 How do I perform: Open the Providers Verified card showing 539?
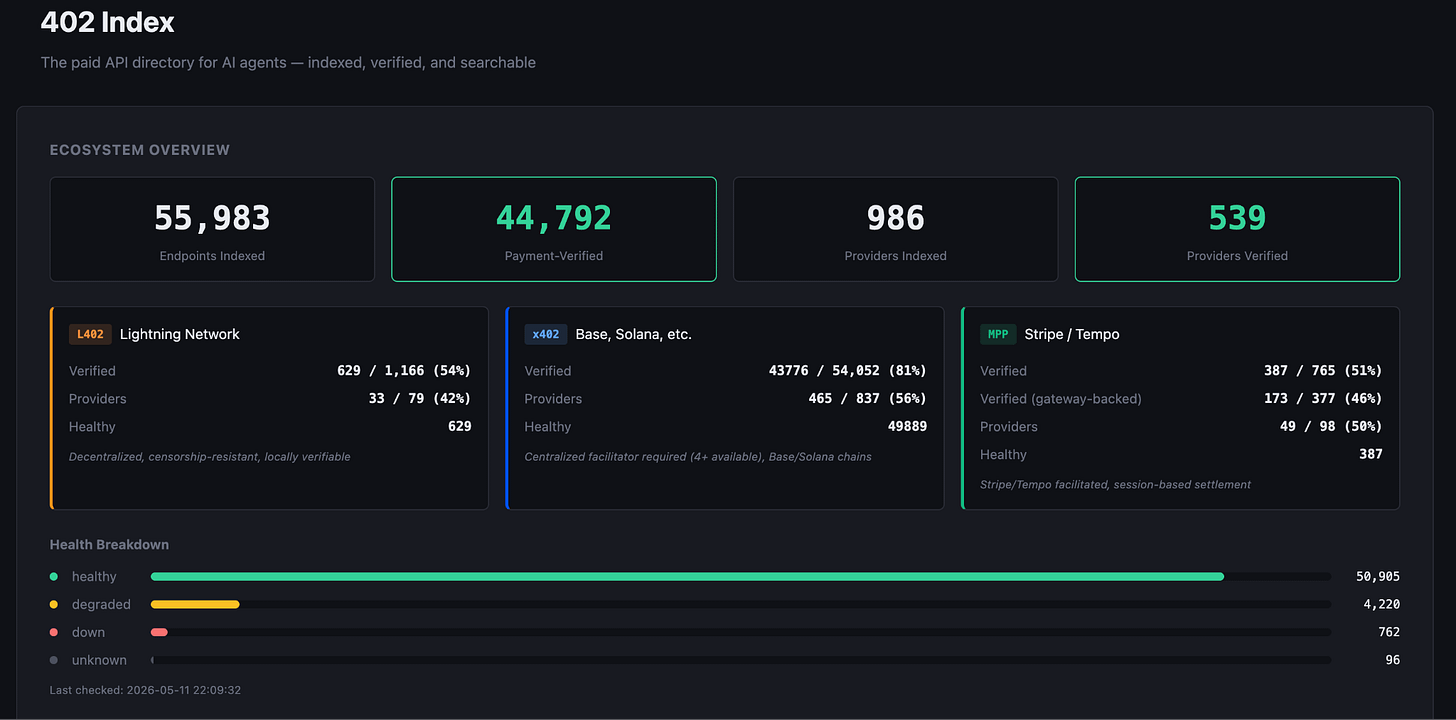pyautogui.click(x=1237, y=229)
